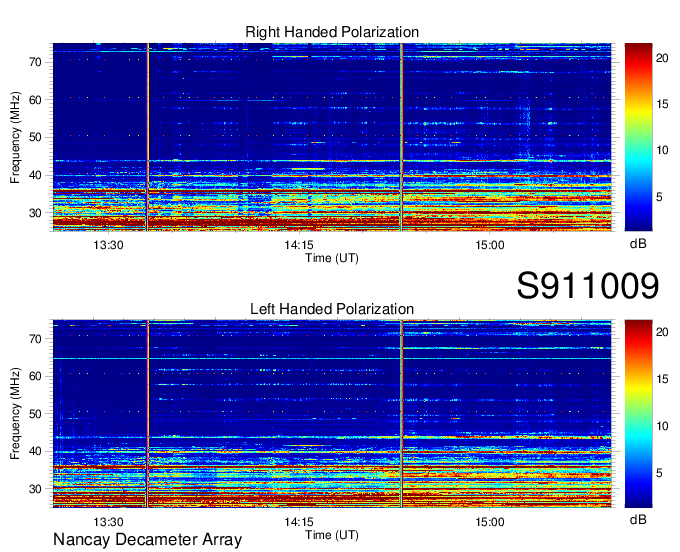680x552 pixels.
Task: Click the '5' value on bottom color bar scale
Action: (x=659, y=473)
